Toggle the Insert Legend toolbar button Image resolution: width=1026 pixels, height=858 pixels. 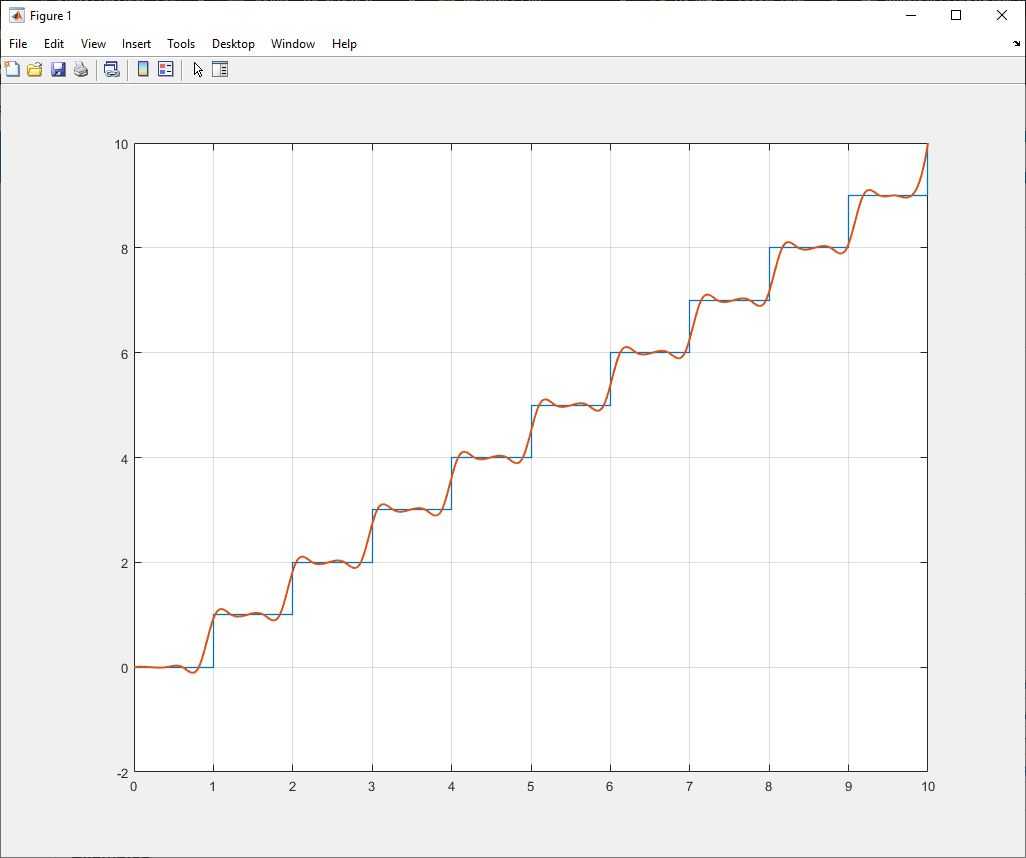[x=166, y=69]
